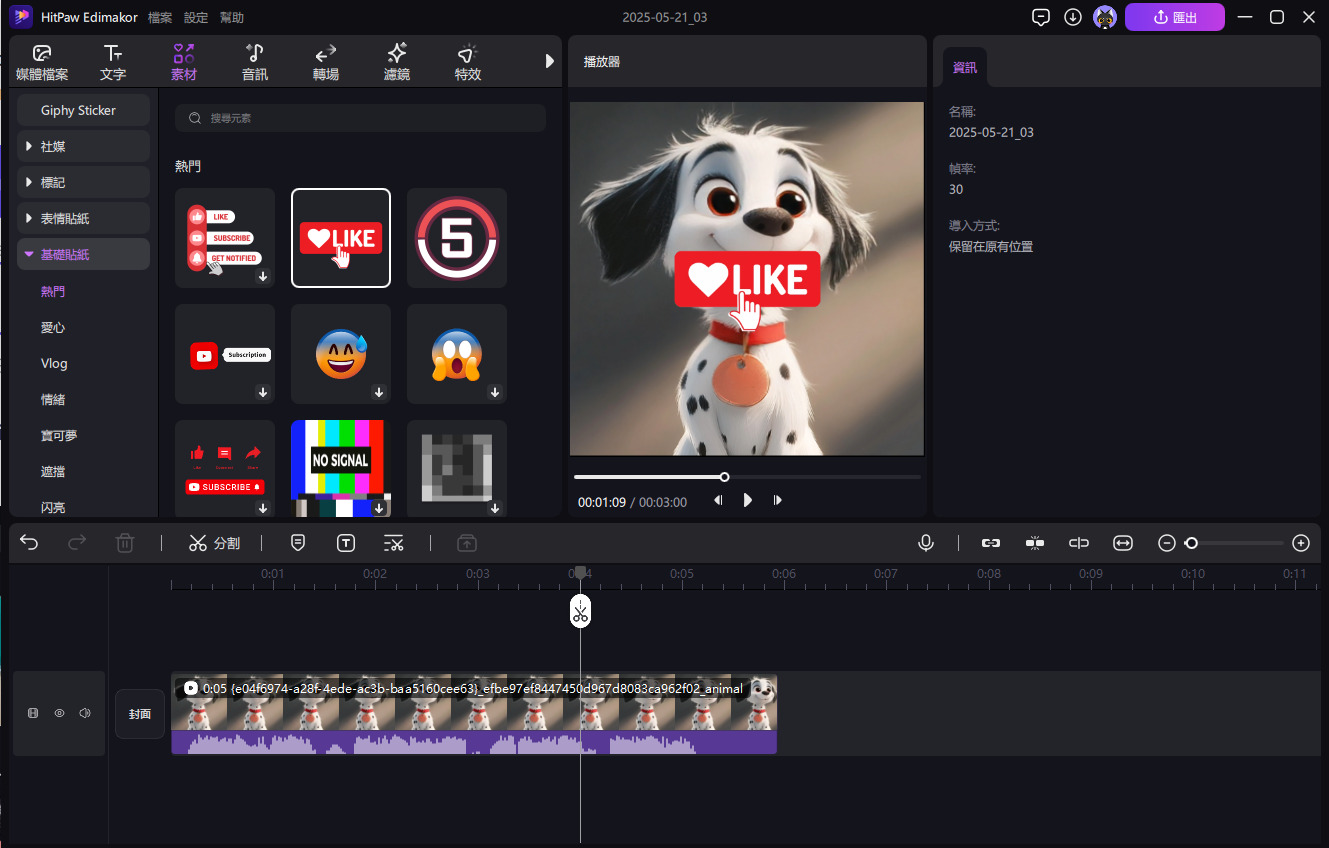Select the 特效 effects tab
1329x848 pixels.
click(468, 62)
